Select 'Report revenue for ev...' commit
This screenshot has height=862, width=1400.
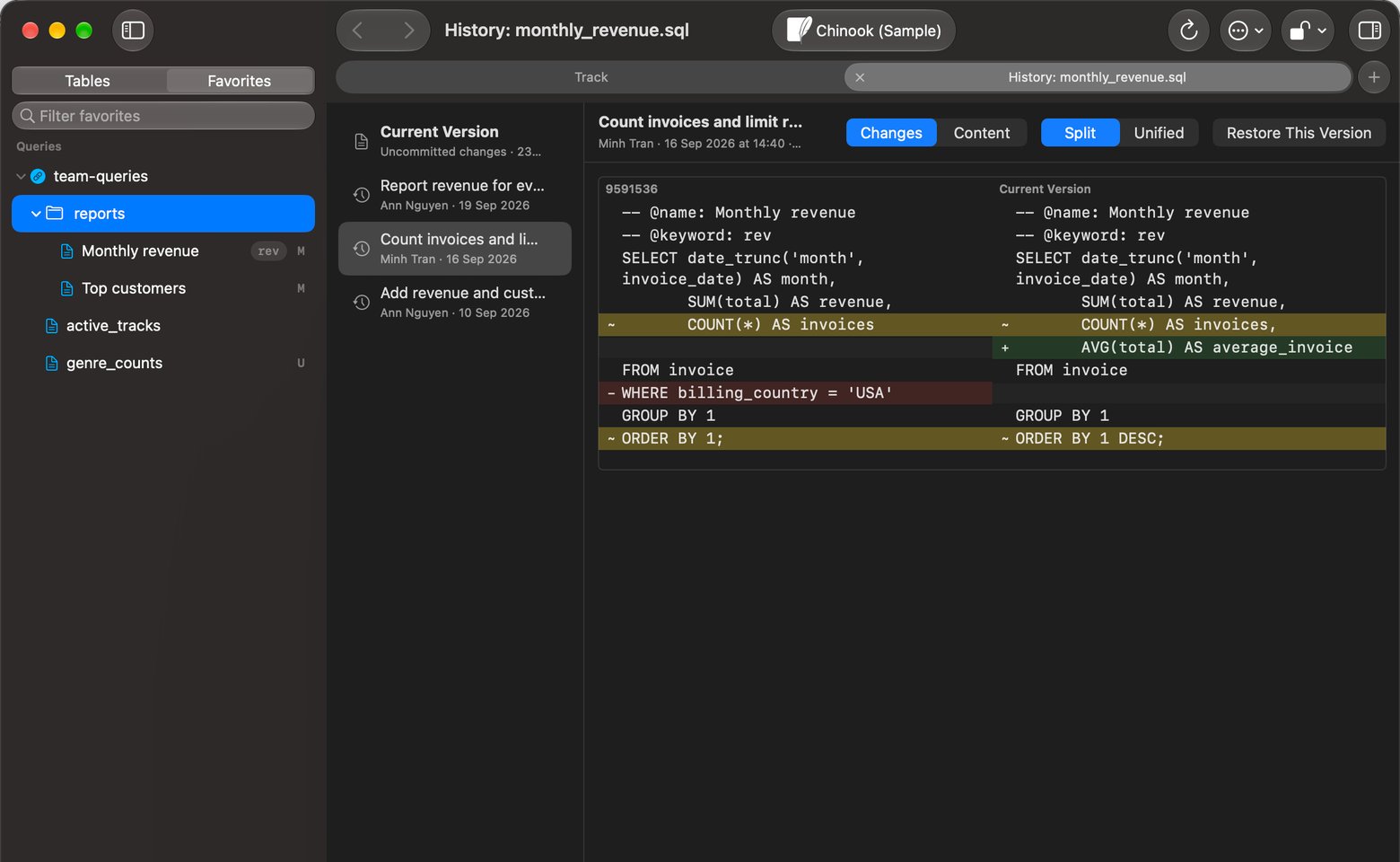tap(455, 195)
